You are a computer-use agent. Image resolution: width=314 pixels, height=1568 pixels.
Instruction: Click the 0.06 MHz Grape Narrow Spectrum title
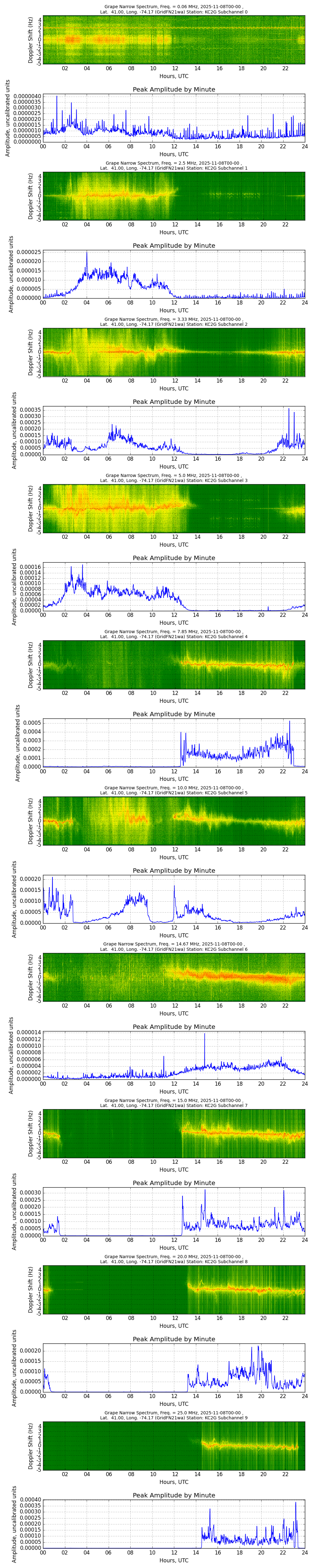point(174,9)
